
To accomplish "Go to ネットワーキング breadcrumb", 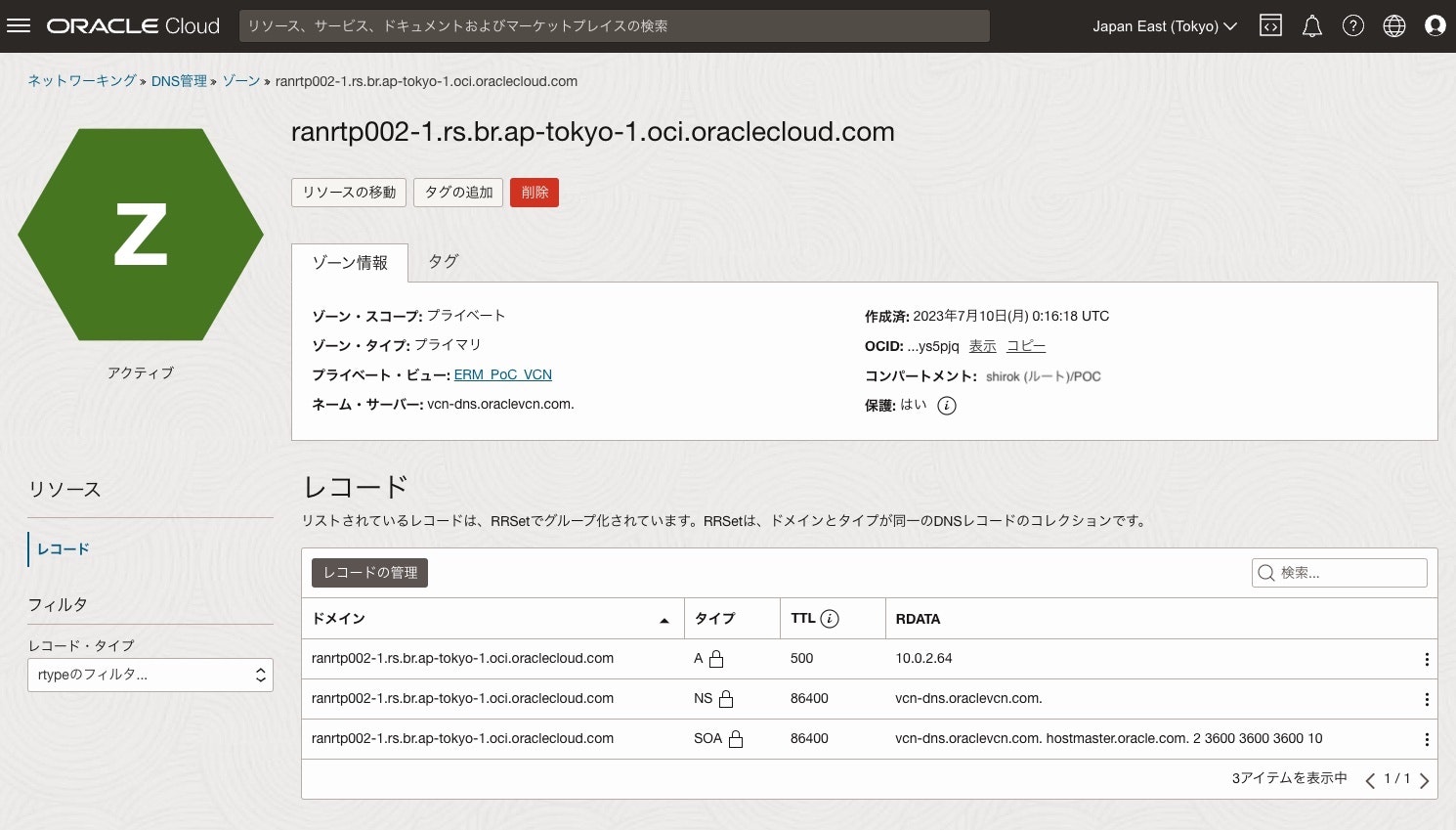I will (x=82, y=81).
